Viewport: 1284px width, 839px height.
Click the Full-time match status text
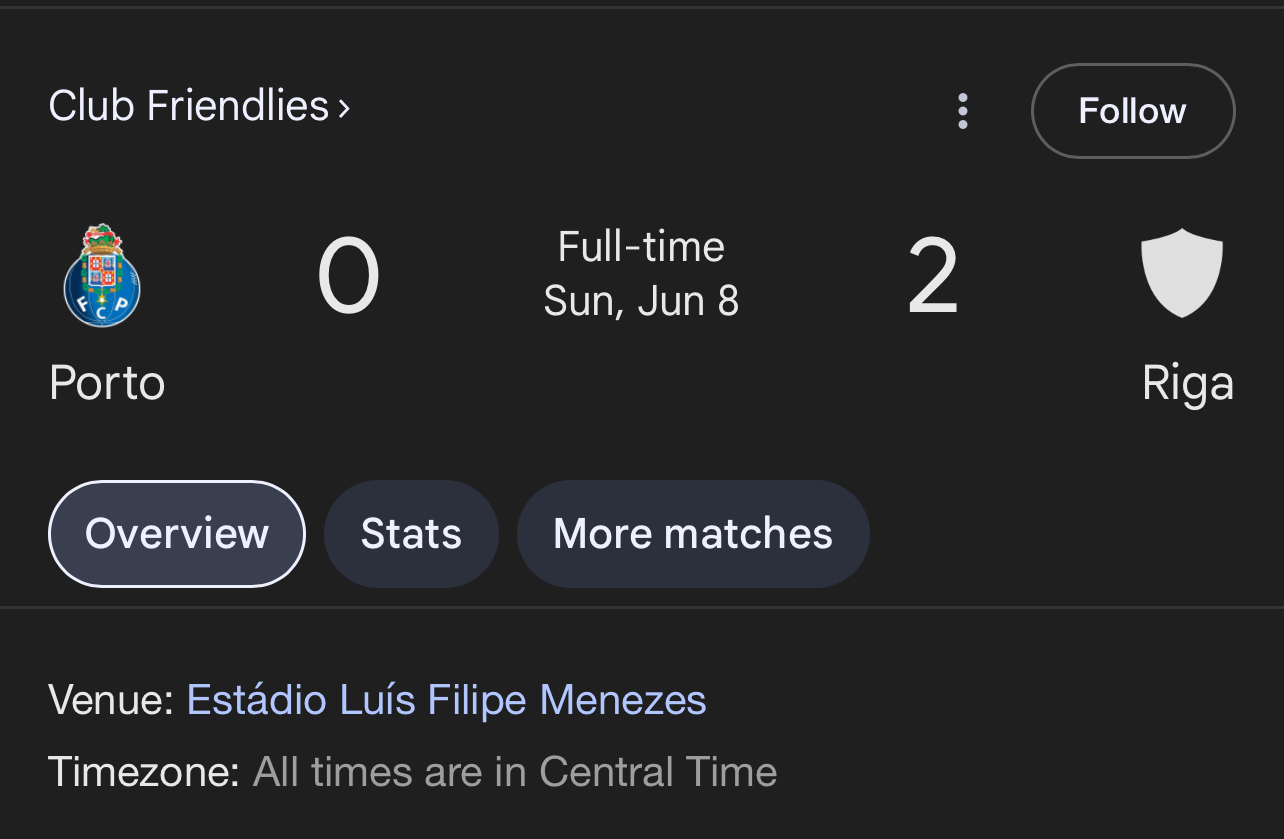coord(641,247)
